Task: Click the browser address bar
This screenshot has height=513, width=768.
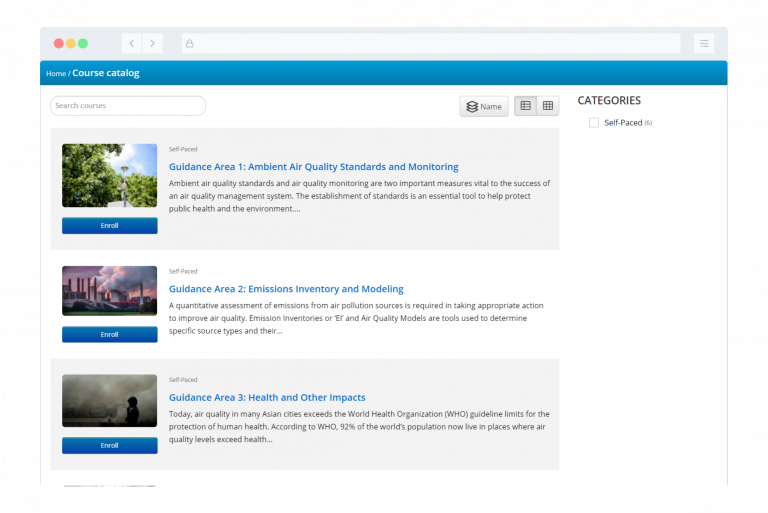Action: [430, 43]
